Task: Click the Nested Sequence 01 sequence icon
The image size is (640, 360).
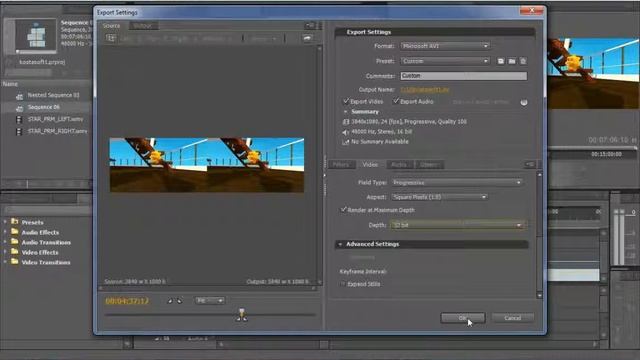Action: pyautogui.click(x=19, y=96)
